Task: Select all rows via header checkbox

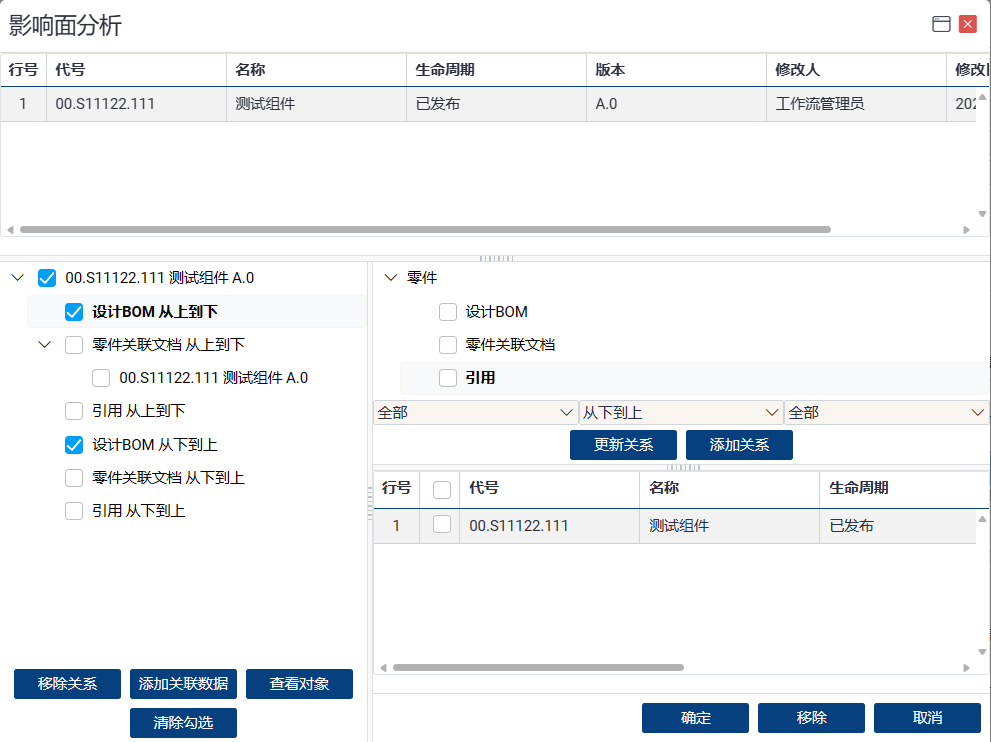Action: [x=441, y=489]
